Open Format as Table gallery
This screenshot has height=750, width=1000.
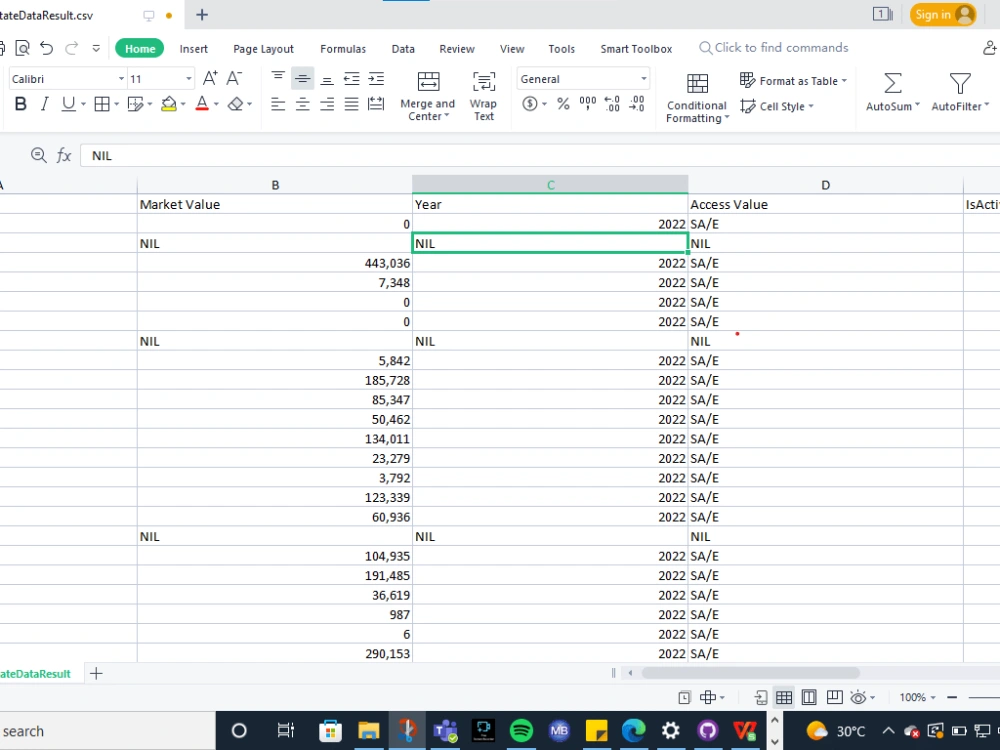pyautogui.click(x=793, y=80)
